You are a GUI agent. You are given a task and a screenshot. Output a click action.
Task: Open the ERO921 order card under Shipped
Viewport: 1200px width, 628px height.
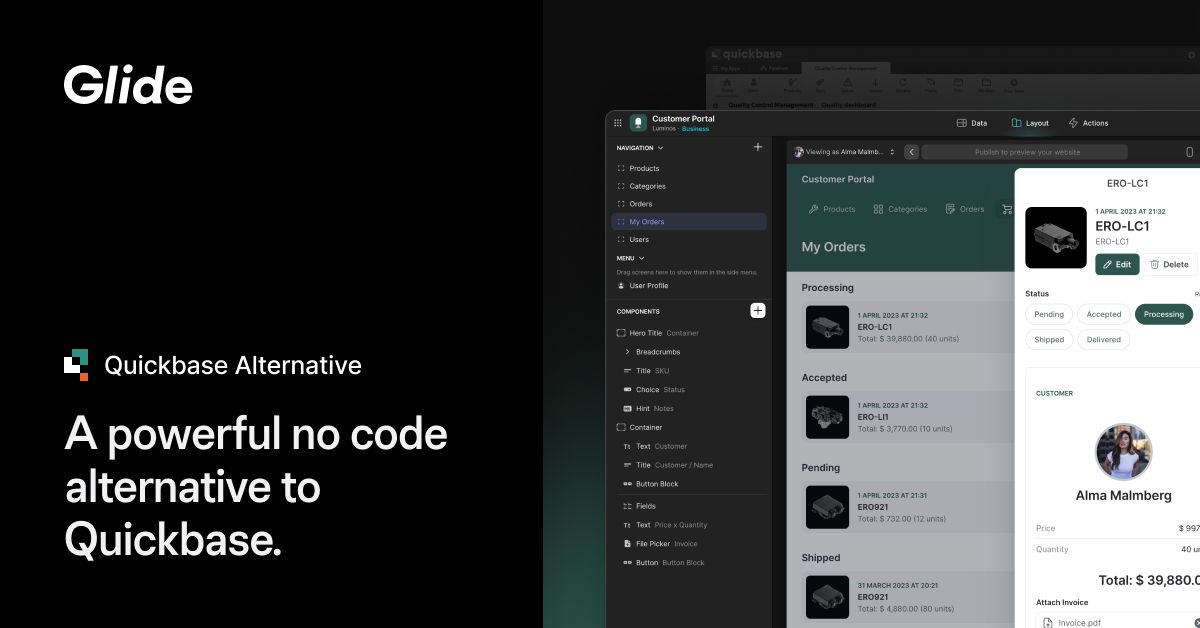coord(908,596)
